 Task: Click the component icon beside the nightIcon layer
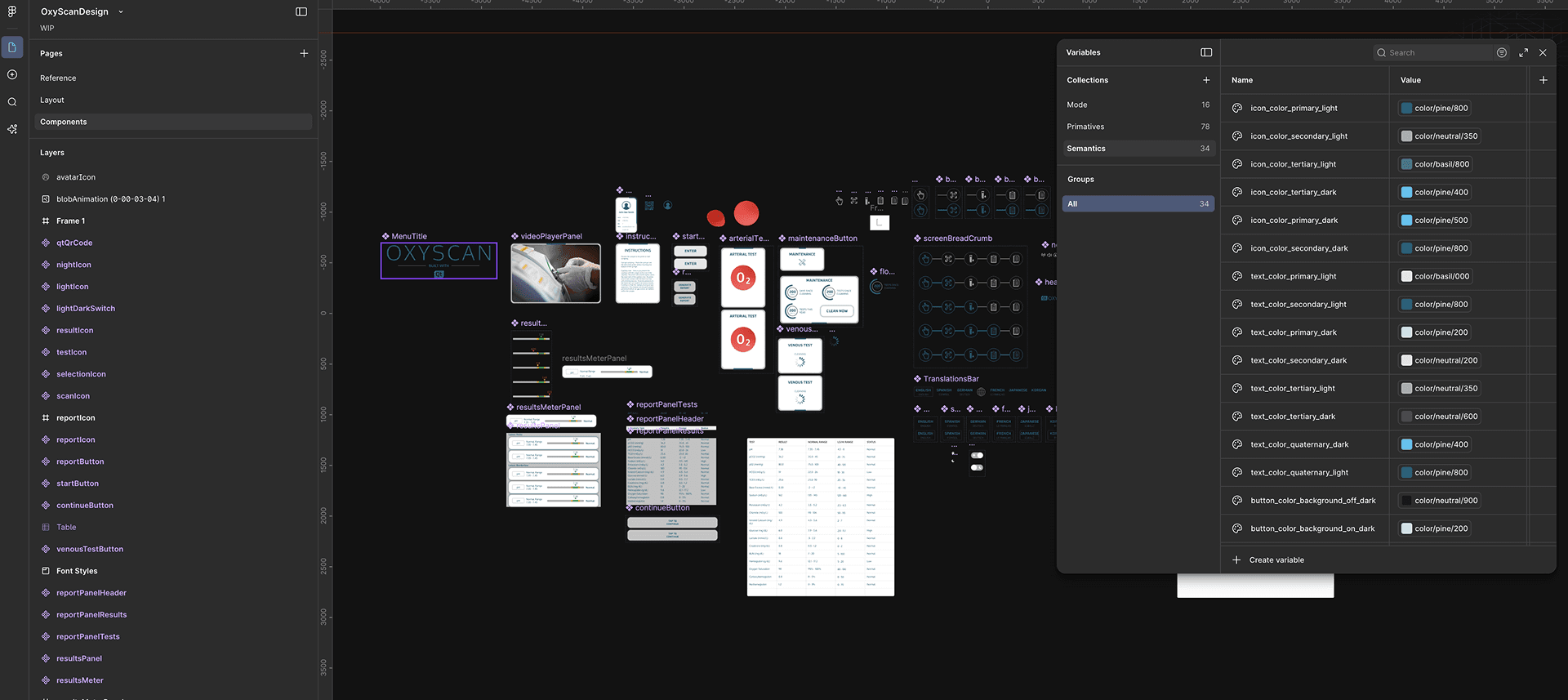click(x=46, y=265)
